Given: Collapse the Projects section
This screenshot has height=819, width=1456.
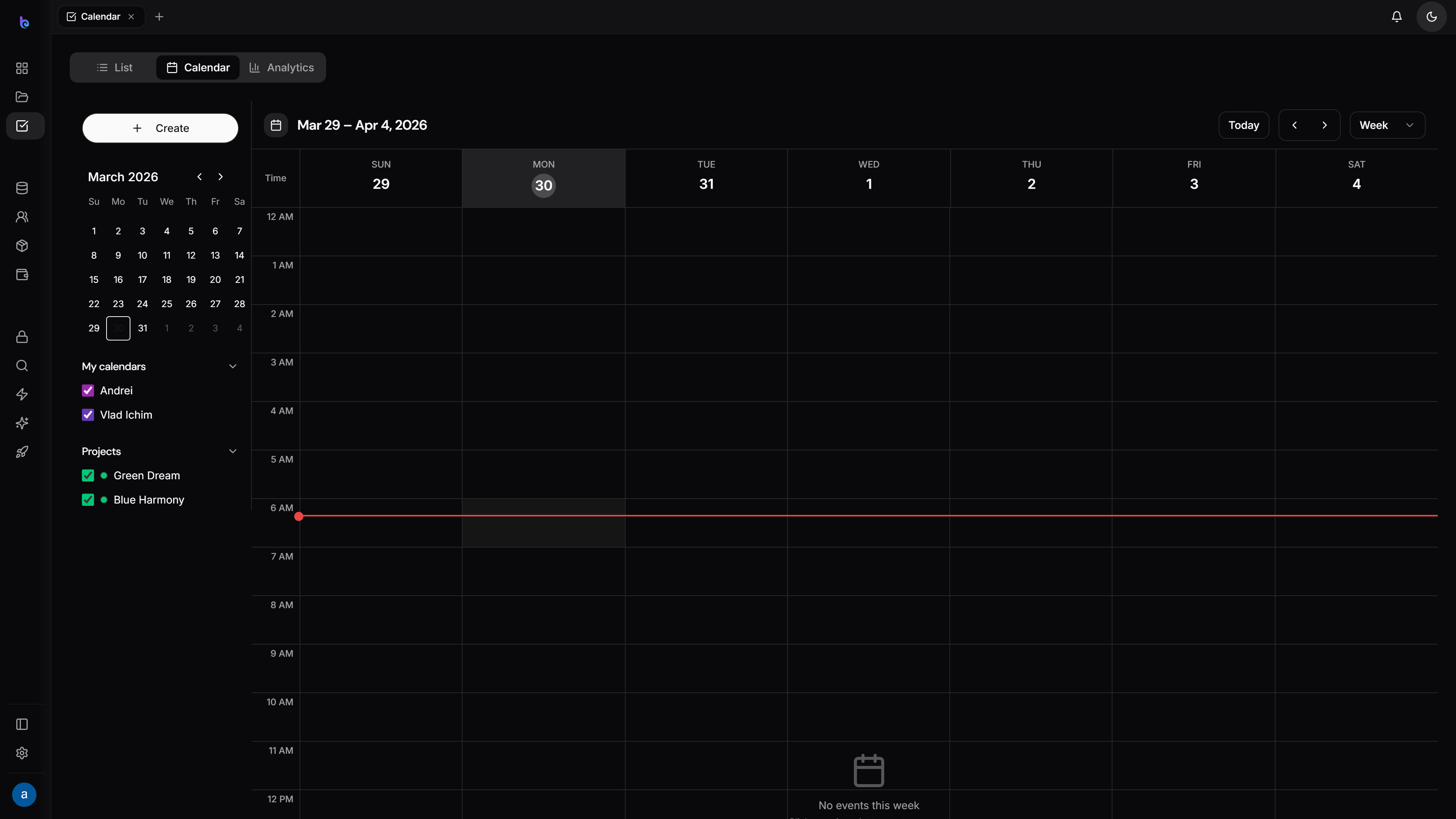Looking at the screenshot, I should [232, 451].
